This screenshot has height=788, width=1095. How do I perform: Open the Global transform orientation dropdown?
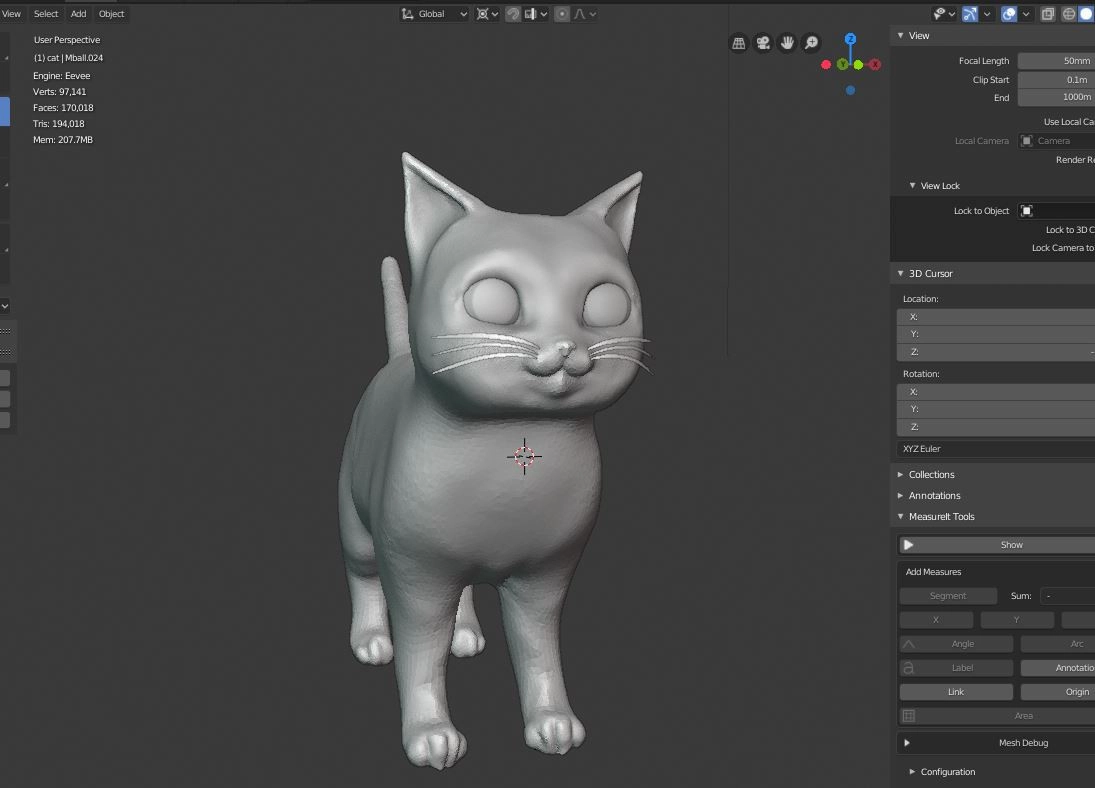[435, 14]
